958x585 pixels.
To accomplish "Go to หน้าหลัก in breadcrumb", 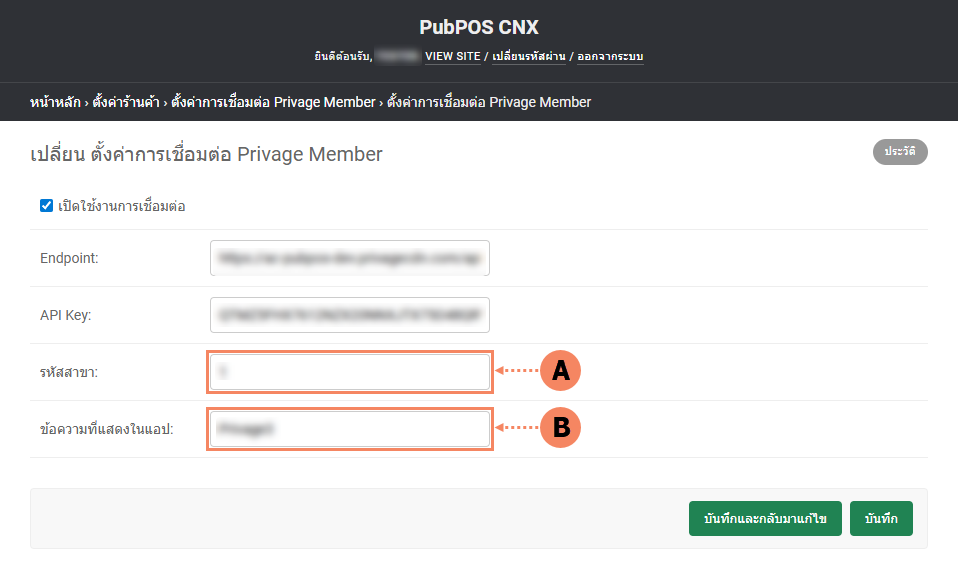I will (55, 102).
